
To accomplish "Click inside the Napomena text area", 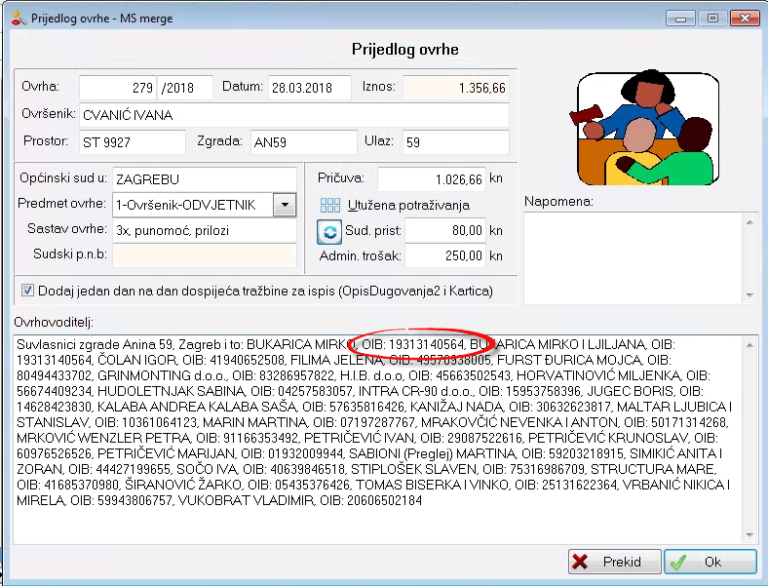I will pyautogui.click(x=630, y=257).
